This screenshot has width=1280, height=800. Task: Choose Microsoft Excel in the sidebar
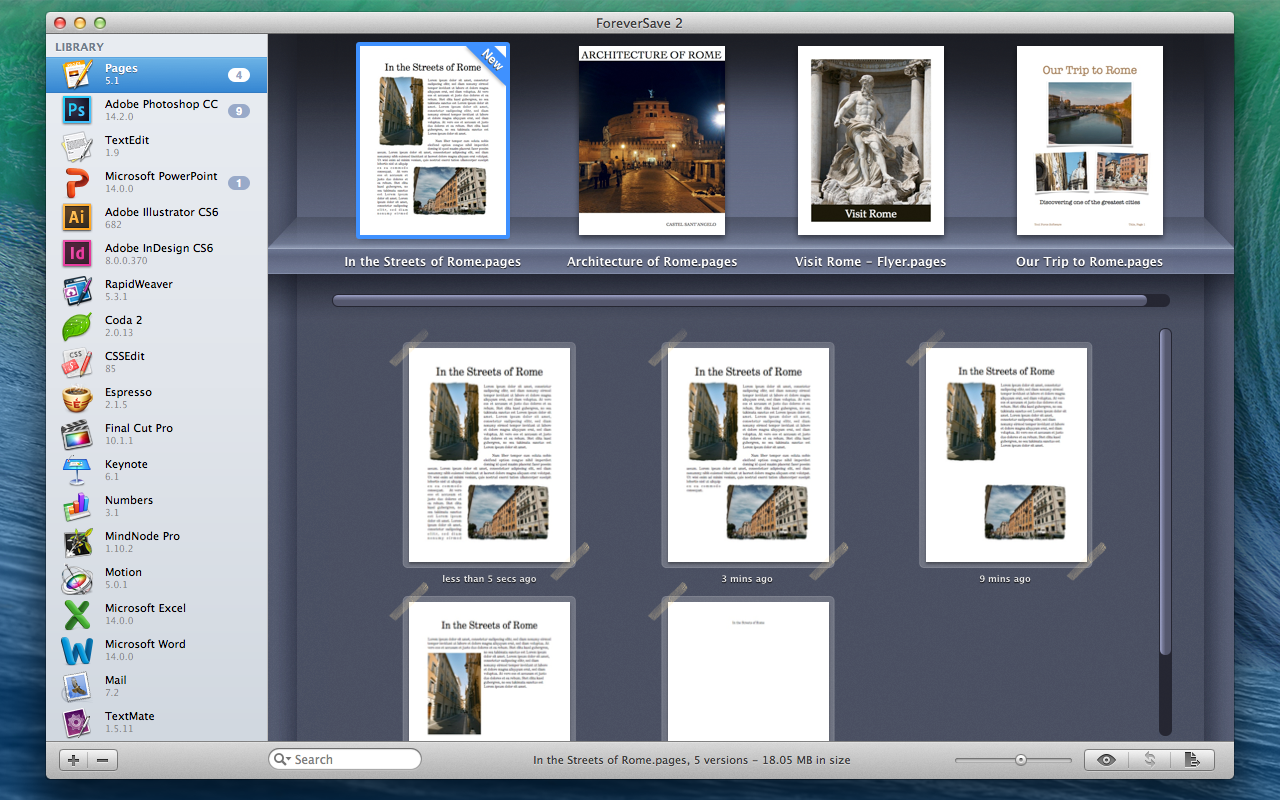(x=156, y=615)
